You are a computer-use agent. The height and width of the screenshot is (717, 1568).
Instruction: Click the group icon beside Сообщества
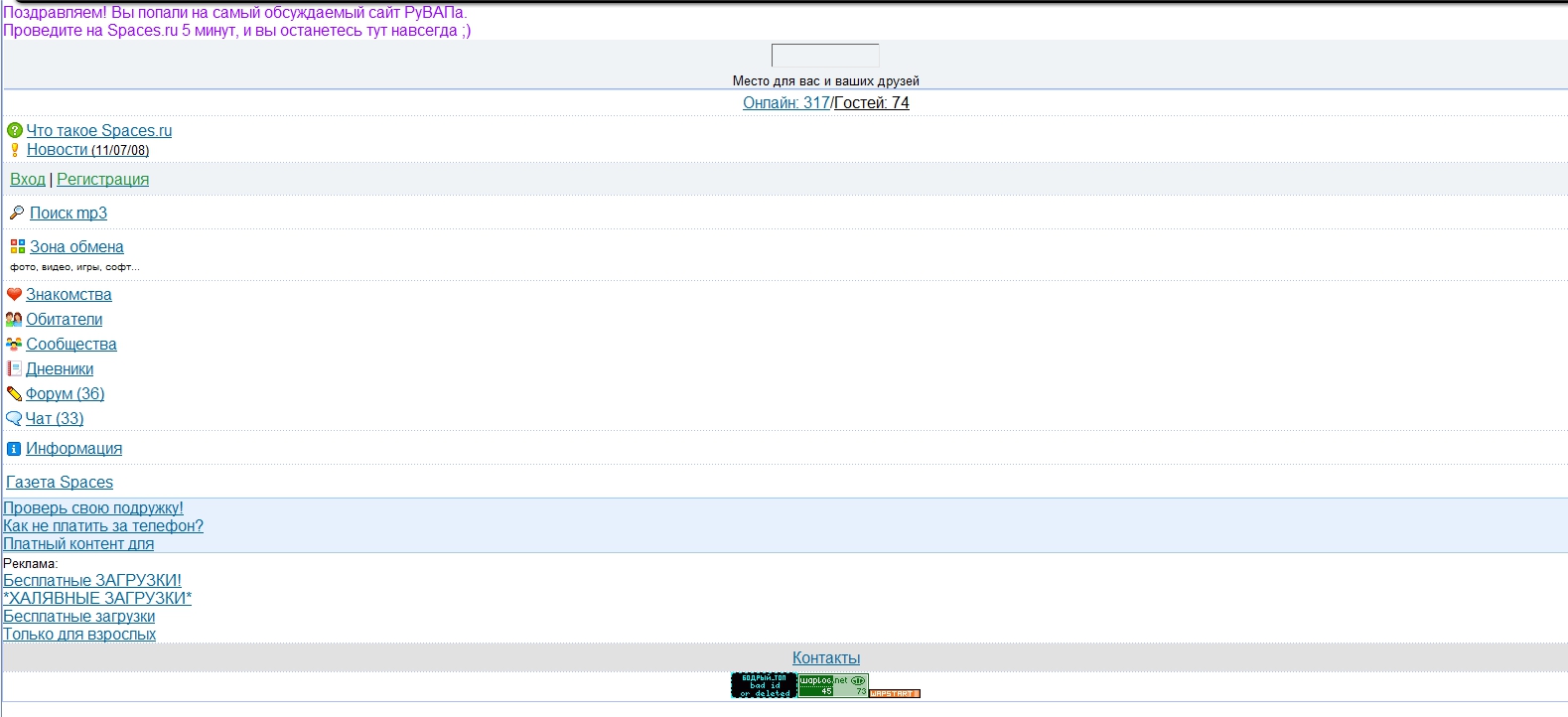coord(14,344)
